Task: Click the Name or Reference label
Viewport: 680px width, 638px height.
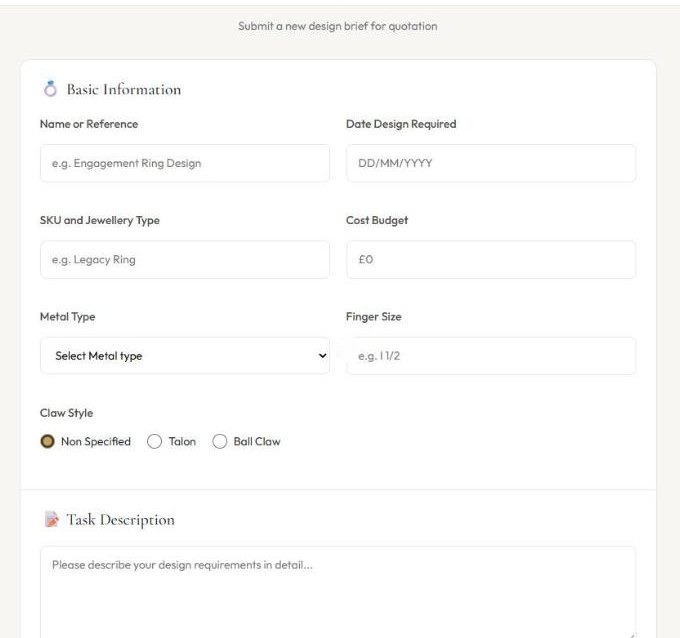Action: [89, 124]
